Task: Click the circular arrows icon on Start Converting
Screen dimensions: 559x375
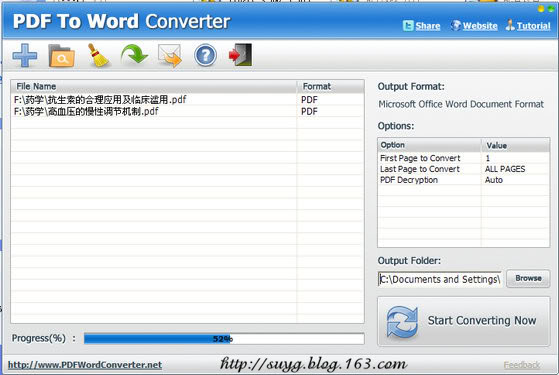Action: click(x=402, y=322)
